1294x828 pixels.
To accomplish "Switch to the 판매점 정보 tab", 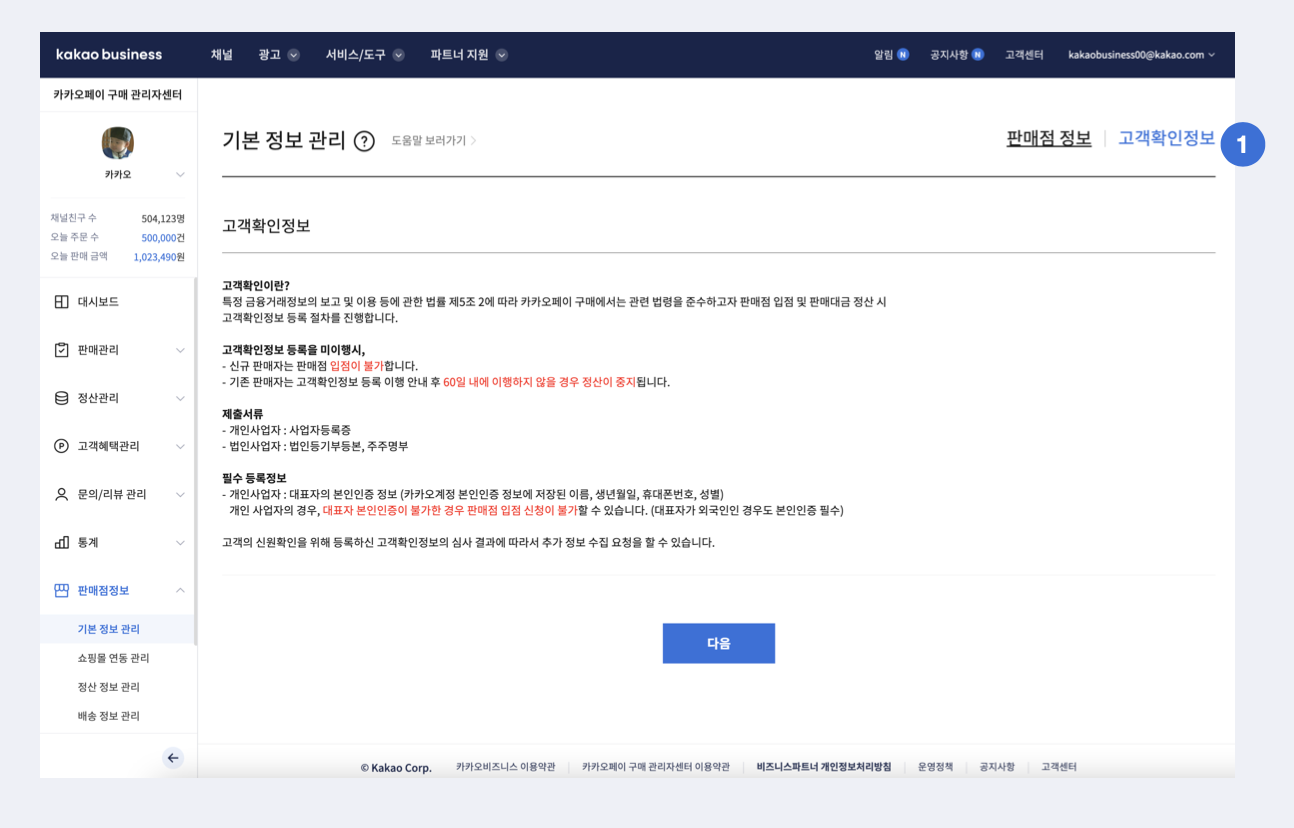I will pyautogui.click(x=1048, y=138).
